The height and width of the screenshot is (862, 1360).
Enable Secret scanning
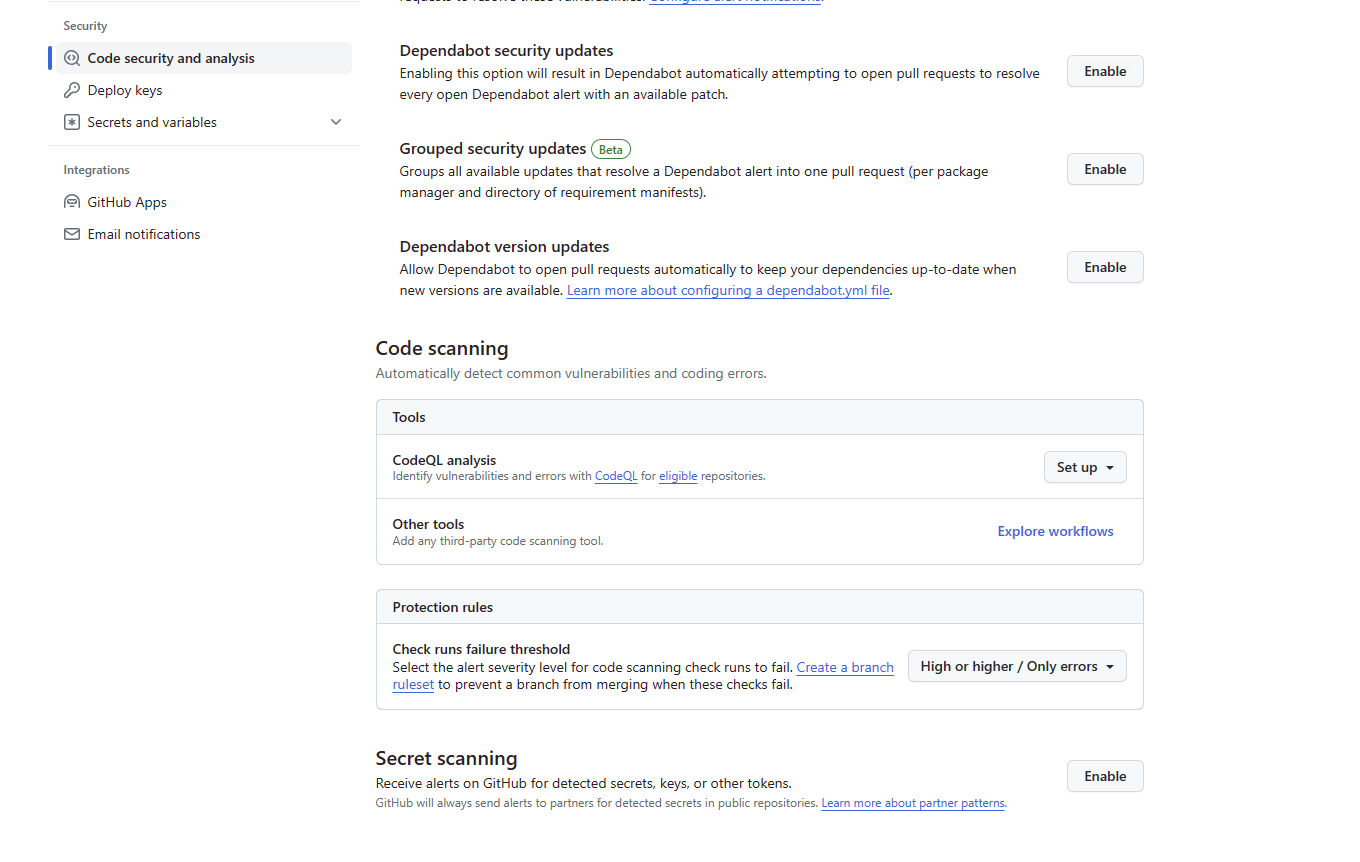point(1105,776)
